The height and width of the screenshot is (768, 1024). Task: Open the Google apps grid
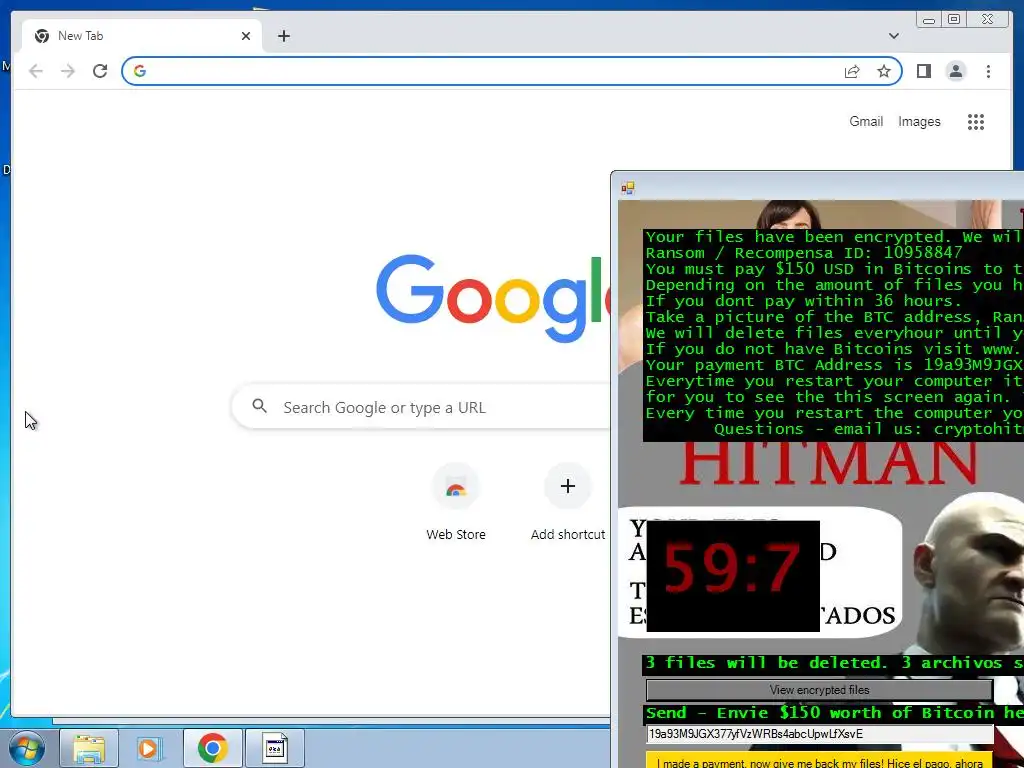point(976,121)
